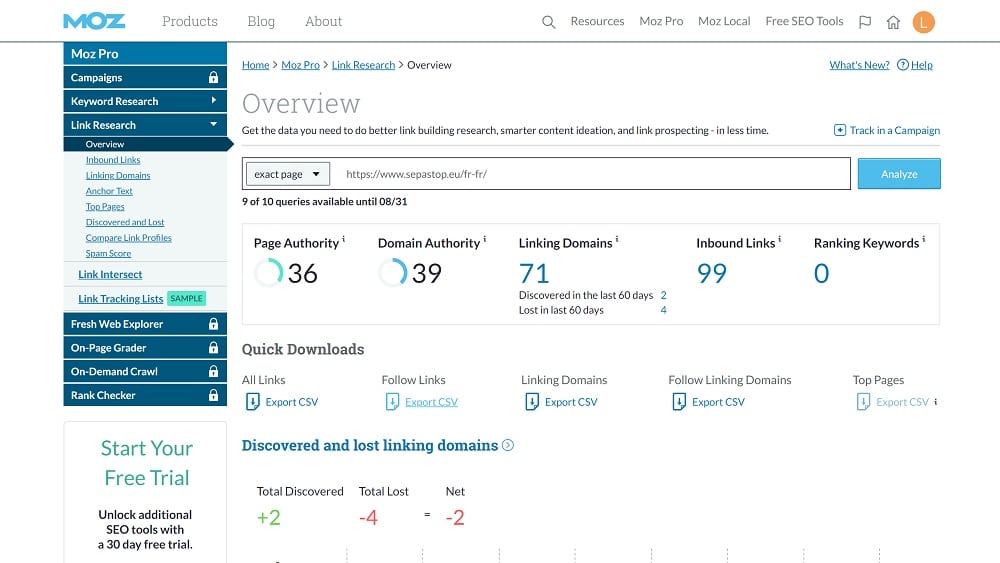Image resolution: width=1000 pixels, height=563 pixels.
Task: Open Anchor Text sidebar link
Action: coord(109,191)
